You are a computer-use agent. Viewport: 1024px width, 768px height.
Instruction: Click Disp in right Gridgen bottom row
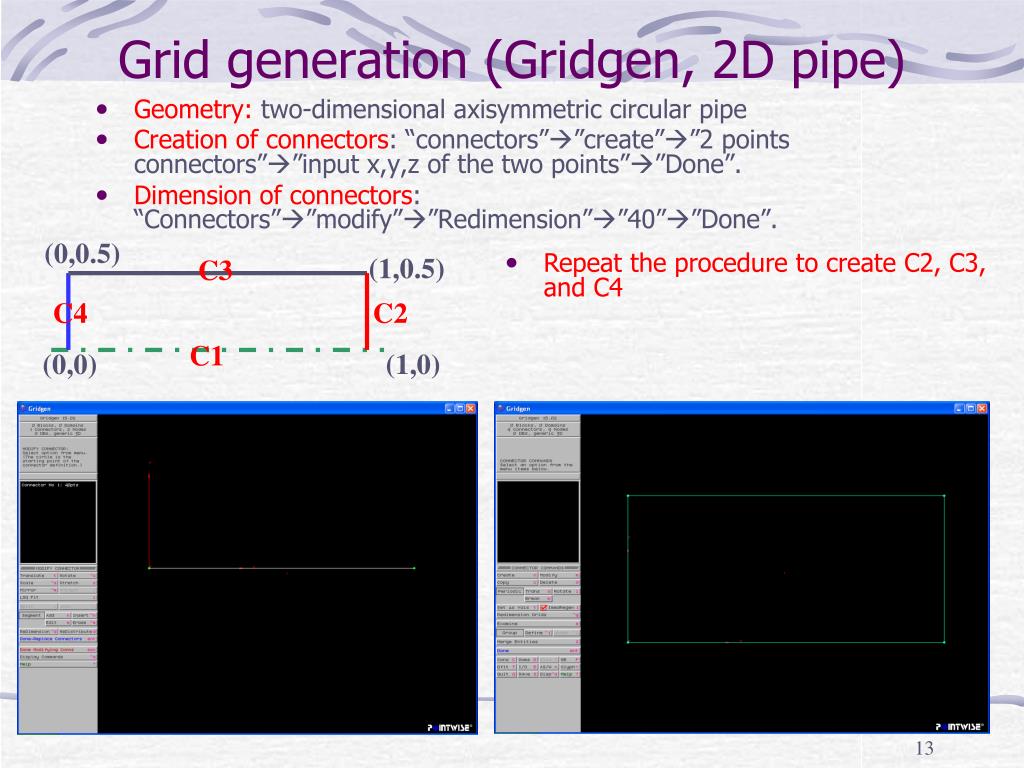[548, 674]
